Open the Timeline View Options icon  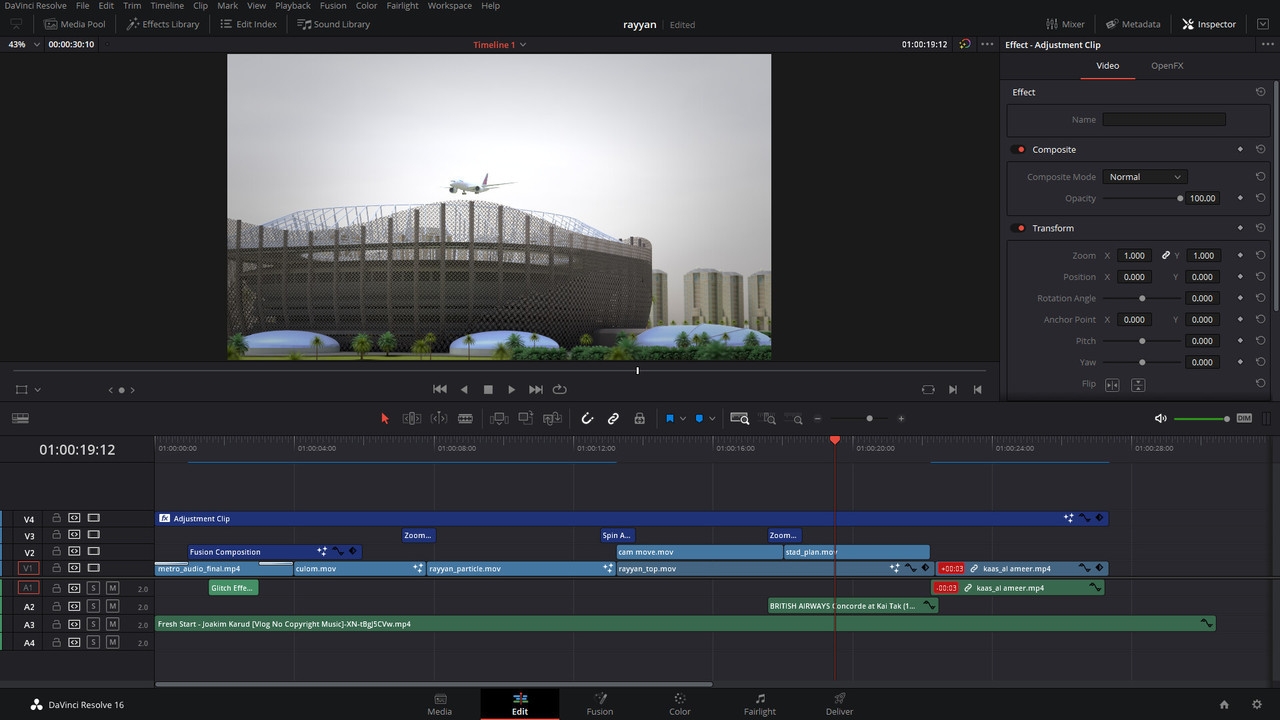pos(20,419)
